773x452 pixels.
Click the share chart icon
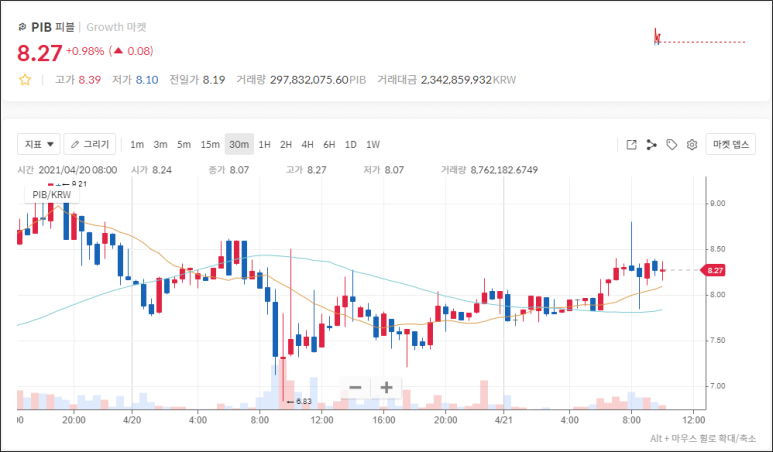coord(652,144)
